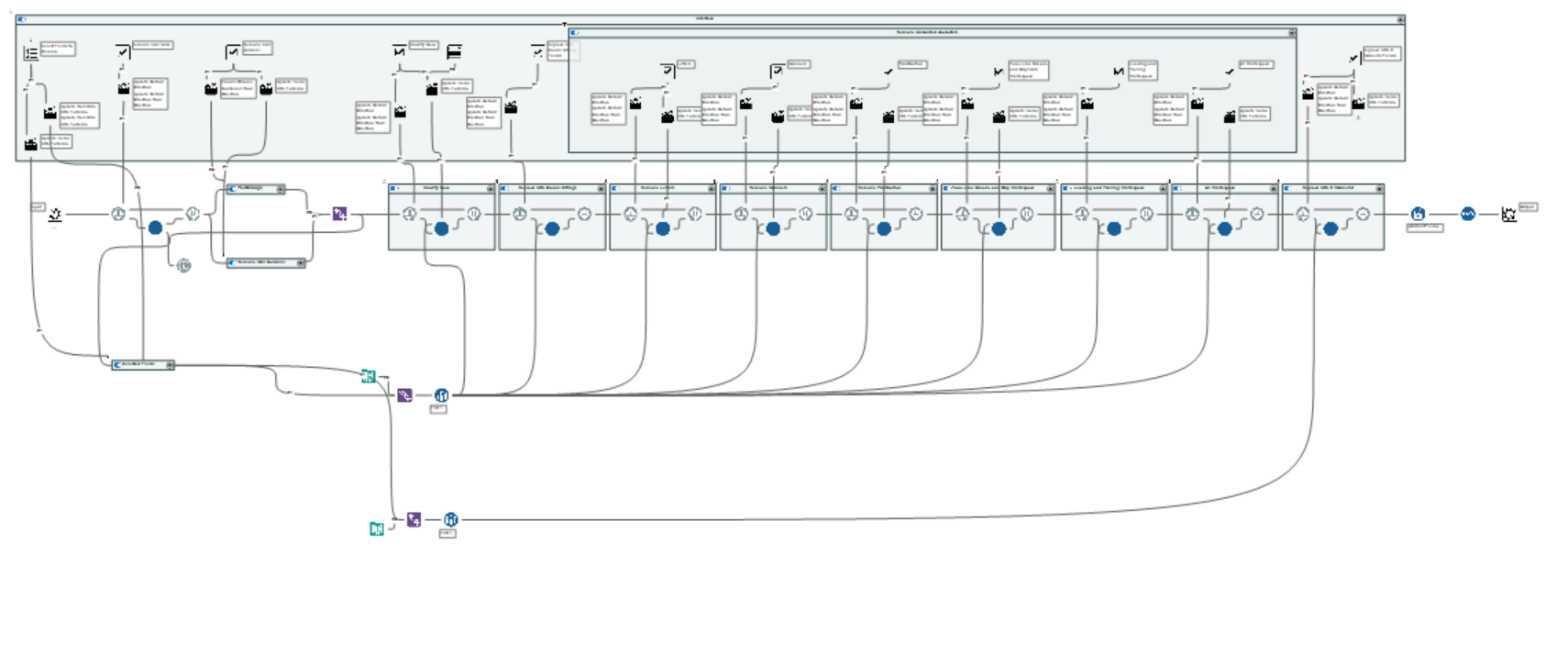Collapse the Remove Letters container
The width and height of the screenshot is (1568, 654).
point(711,188)
